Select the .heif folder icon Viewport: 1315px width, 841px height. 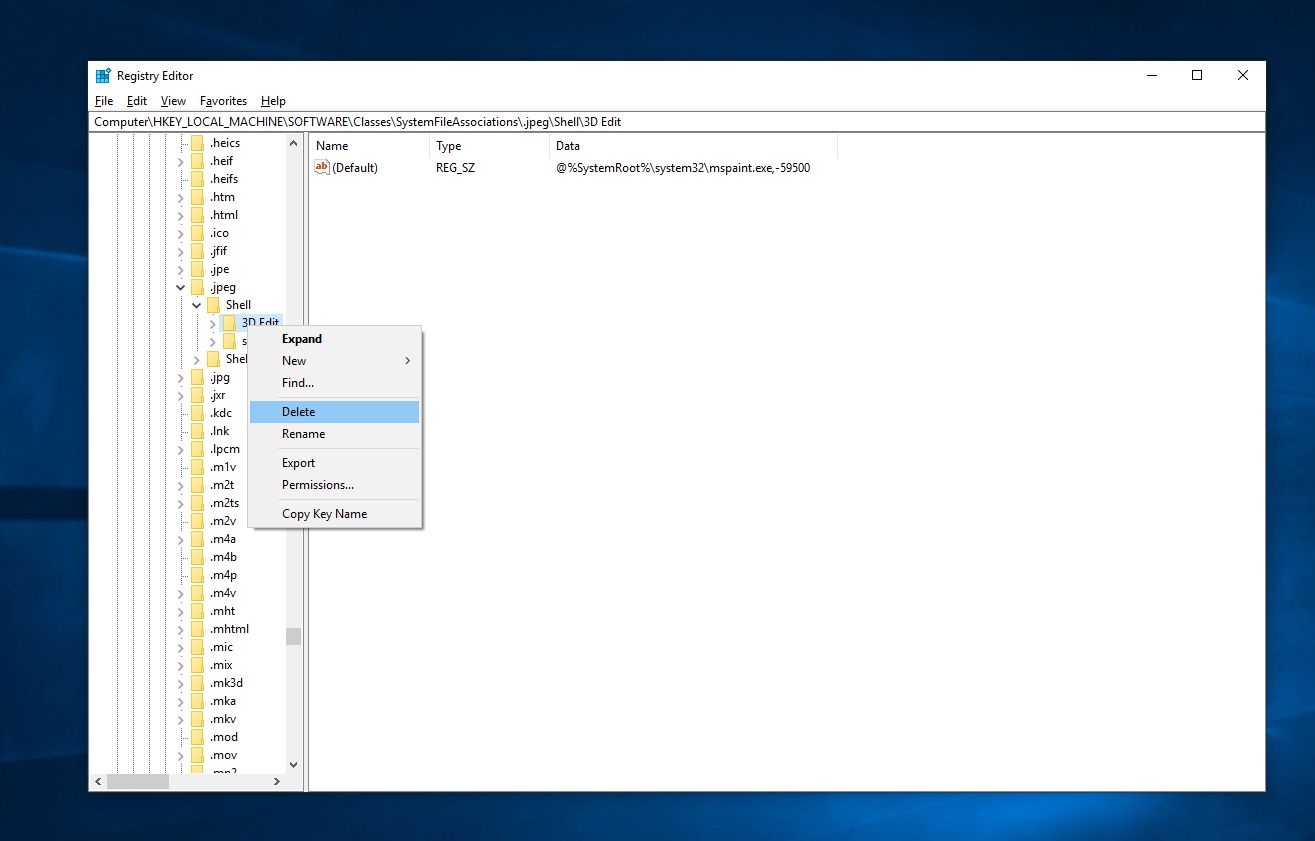coord(197,161)
